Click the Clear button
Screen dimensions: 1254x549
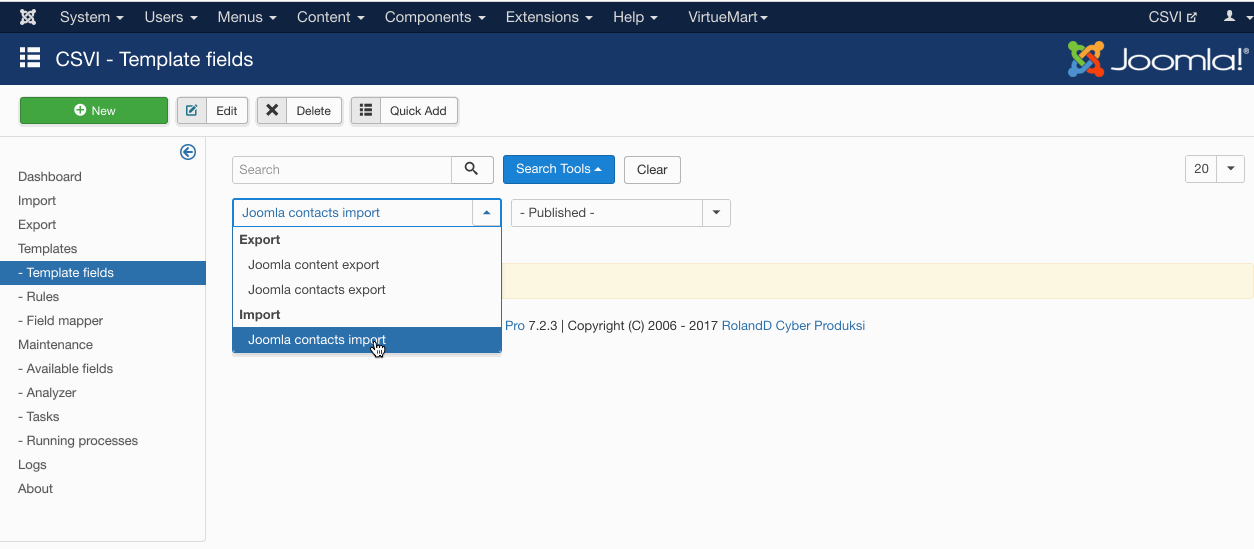pos(652,170)
